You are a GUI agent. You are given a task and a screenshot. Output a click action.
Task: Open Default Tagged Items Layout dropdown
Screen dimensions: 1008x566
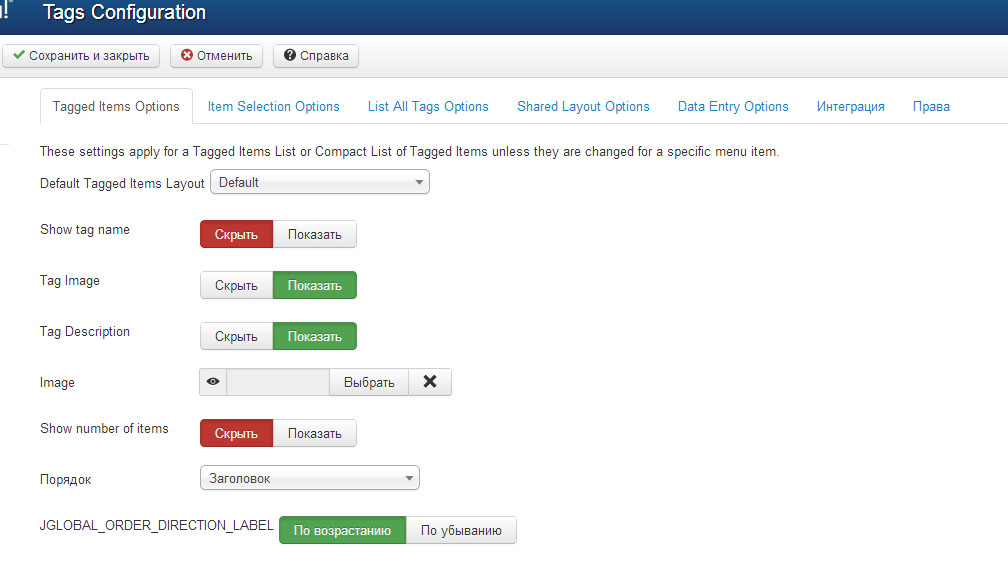coord(319,182)
